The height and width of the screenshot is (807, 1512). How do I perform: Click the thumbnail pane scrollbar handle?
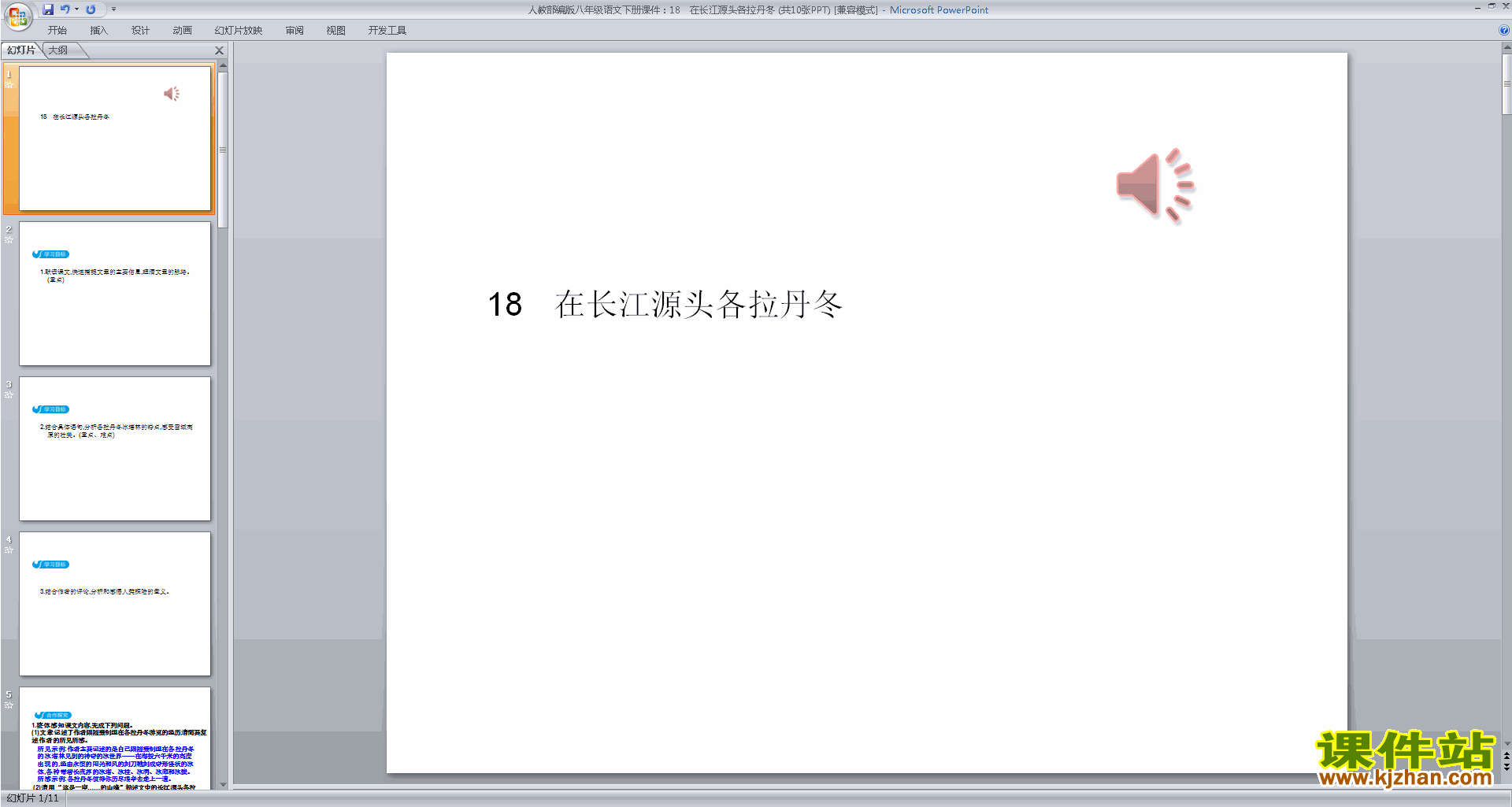pyautogui.click(x=223, y=150)
